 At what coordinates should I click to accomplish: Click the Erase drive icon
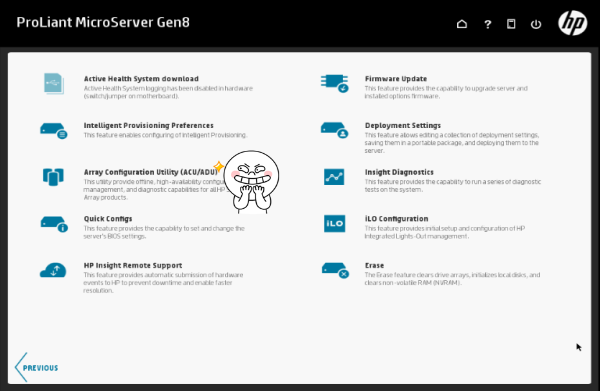pyautogui.click(x=335, y=270)
